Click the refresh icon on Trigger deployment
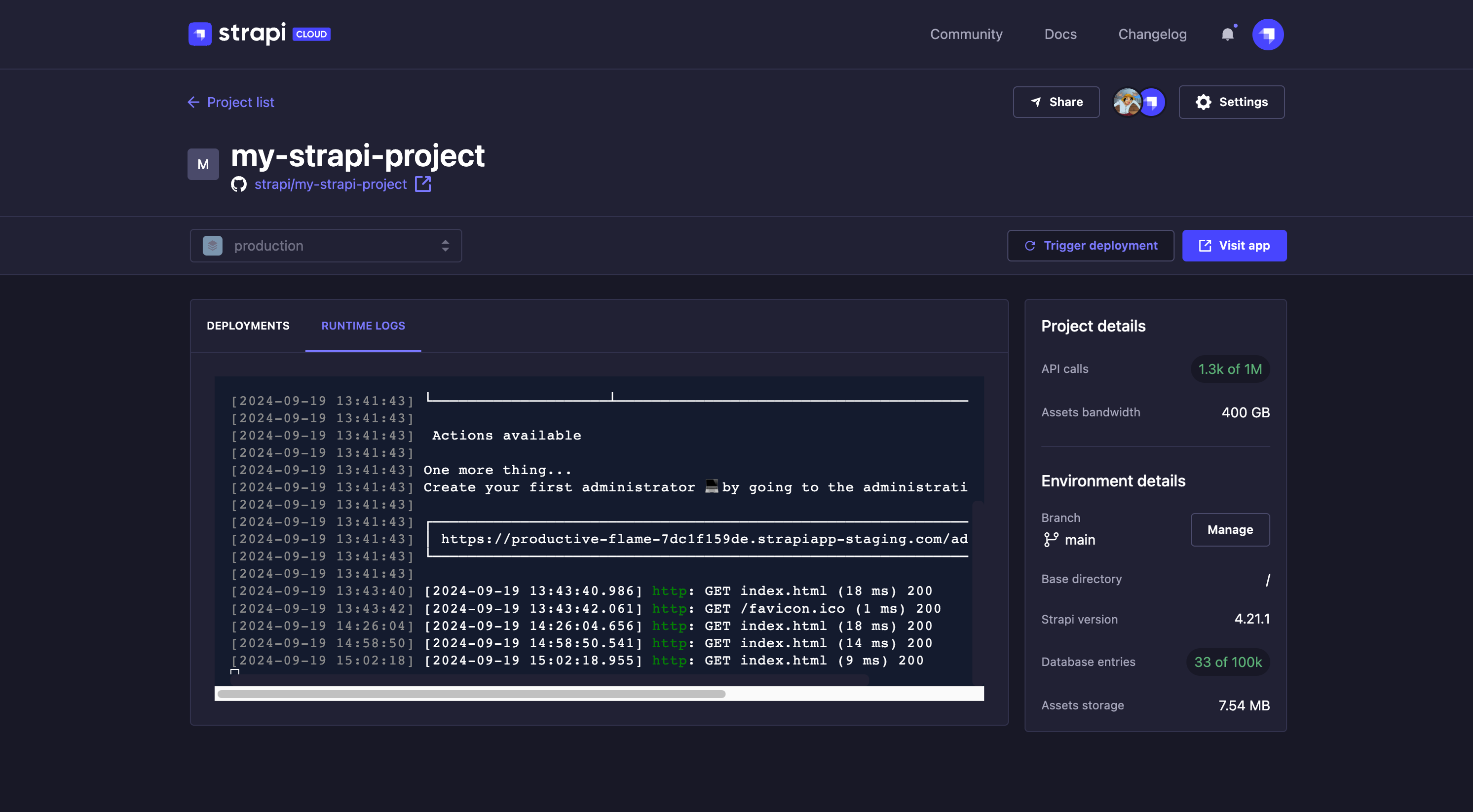 tap(1029, 245)
